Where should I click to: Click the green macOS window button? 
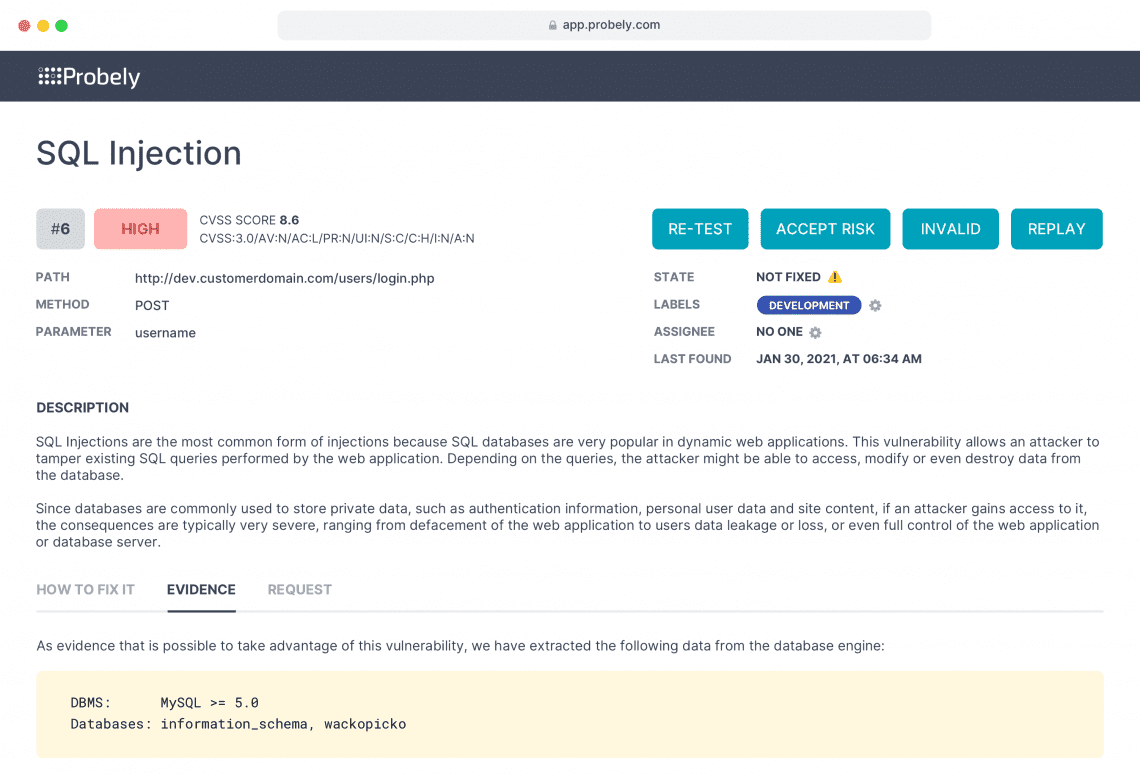coord(62,26)
